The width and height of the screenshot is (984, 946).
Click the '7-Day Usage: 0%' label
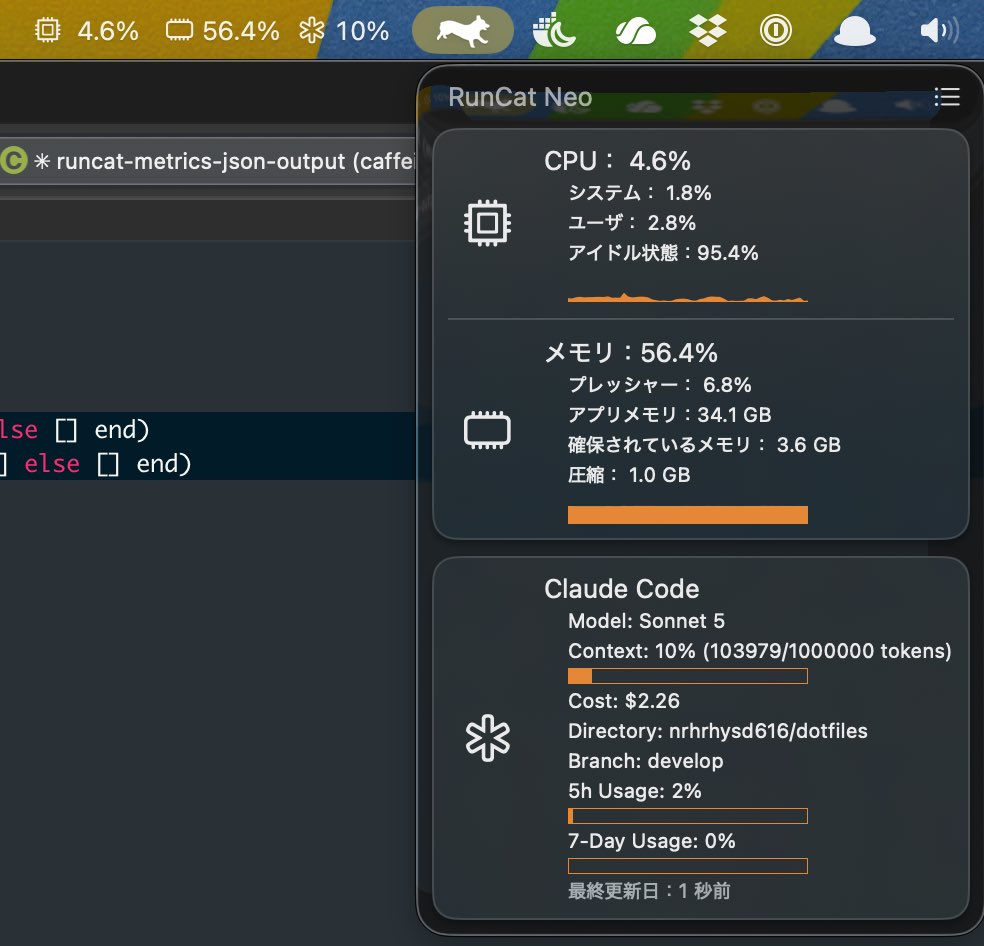651,841
